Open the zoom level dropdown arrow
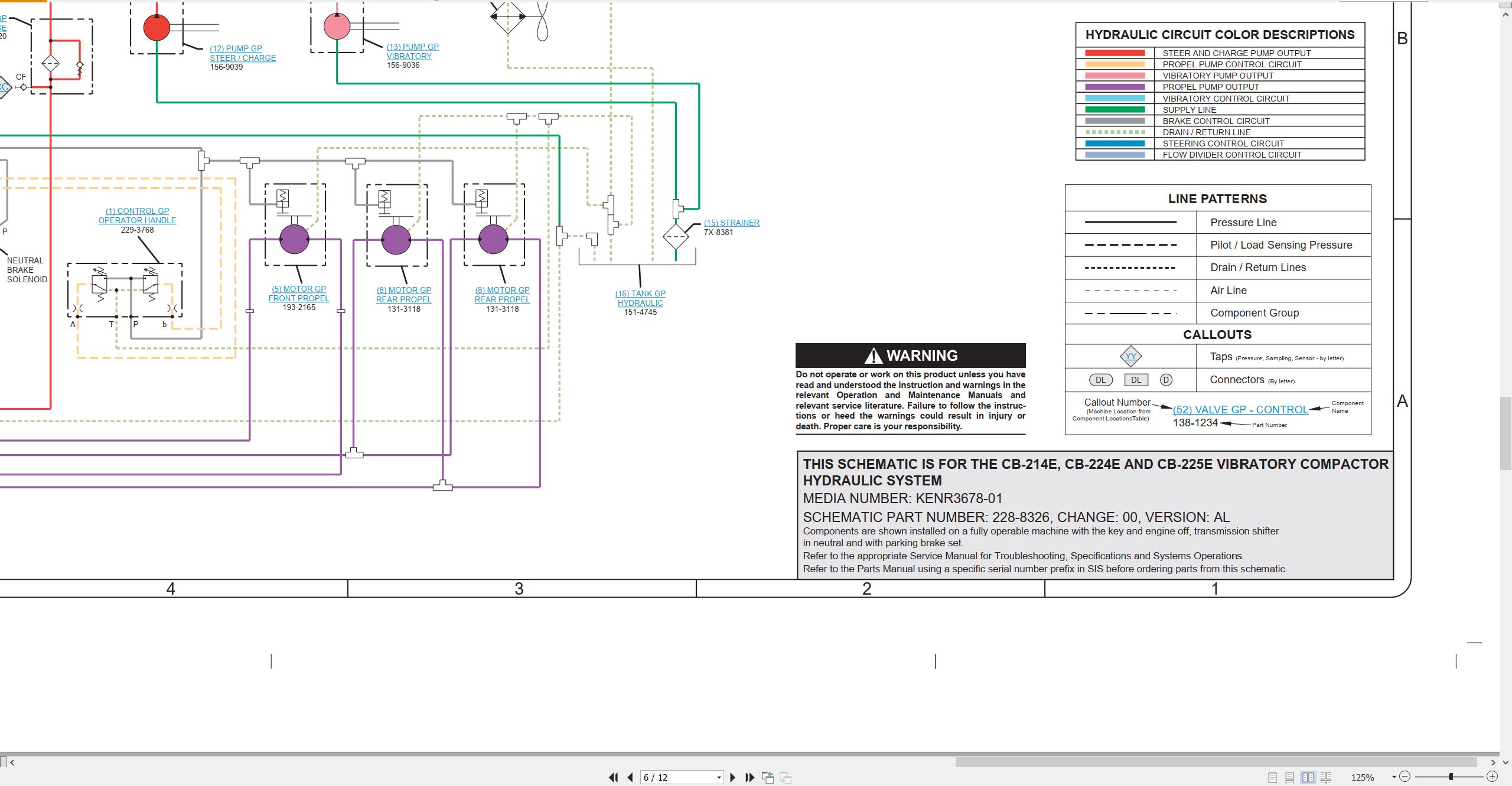This screenshot has width=1512, height=786. [x=1394, y=777]
